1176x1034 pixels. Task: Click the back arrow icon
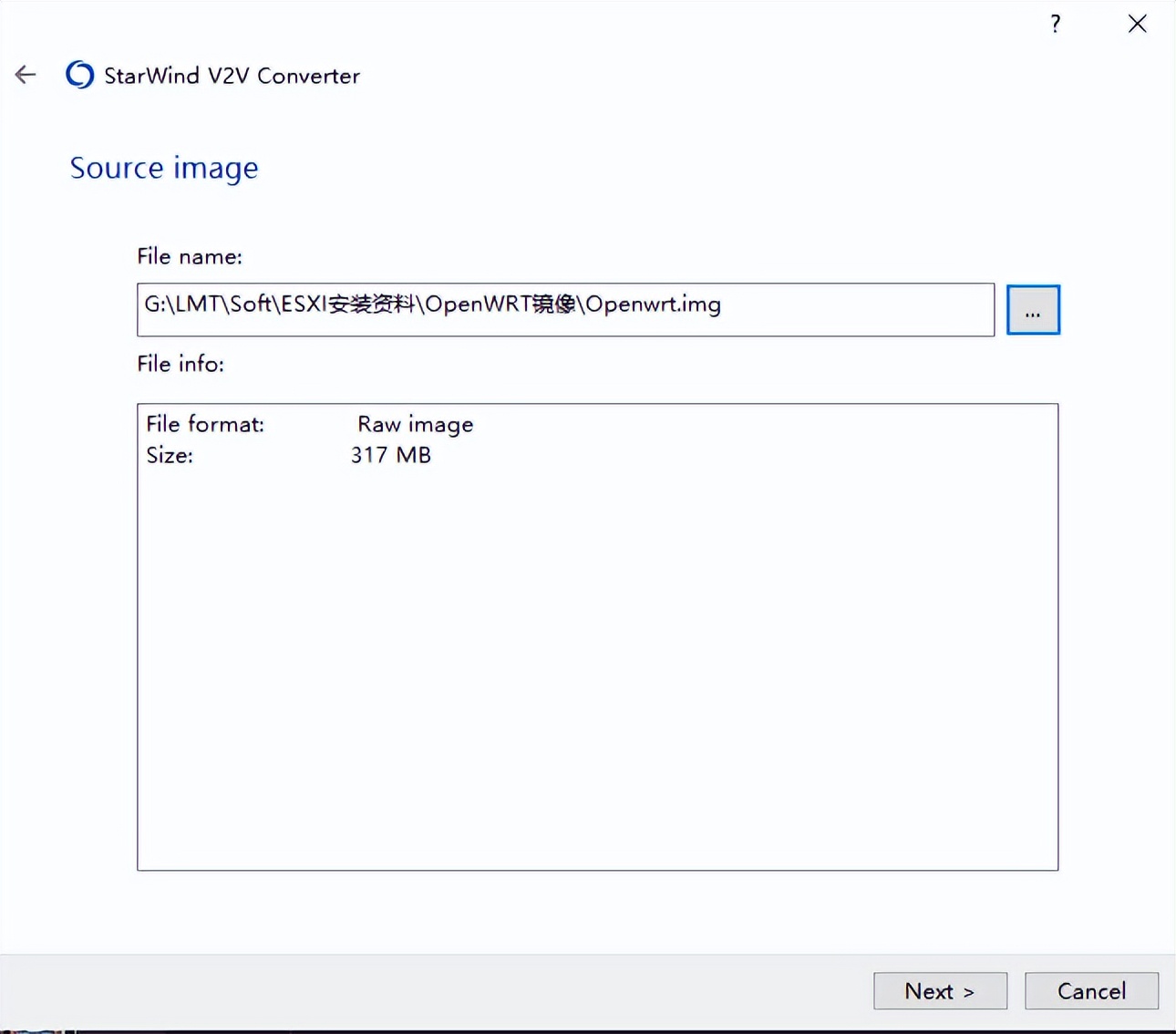click(x=26, y=75)
